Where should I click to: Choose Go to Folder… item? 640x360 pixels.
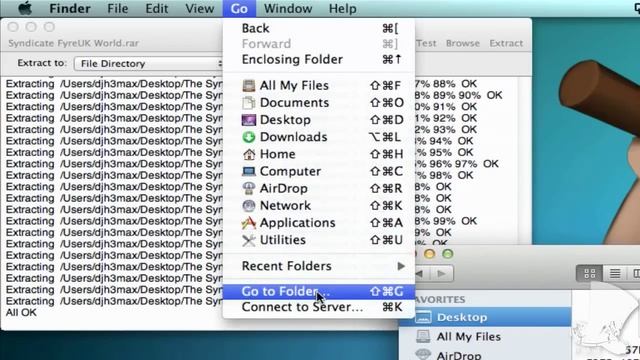(319, 291)
